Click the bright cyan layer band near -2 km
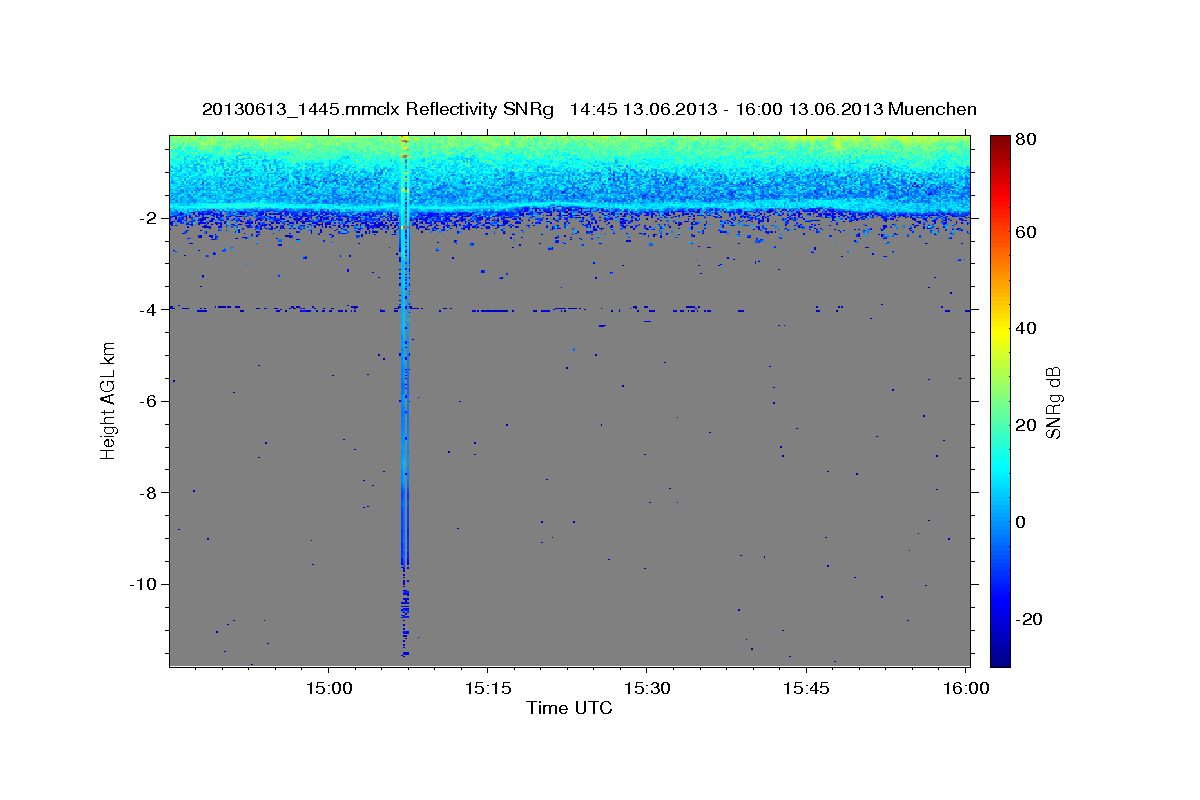 [569, 207]
